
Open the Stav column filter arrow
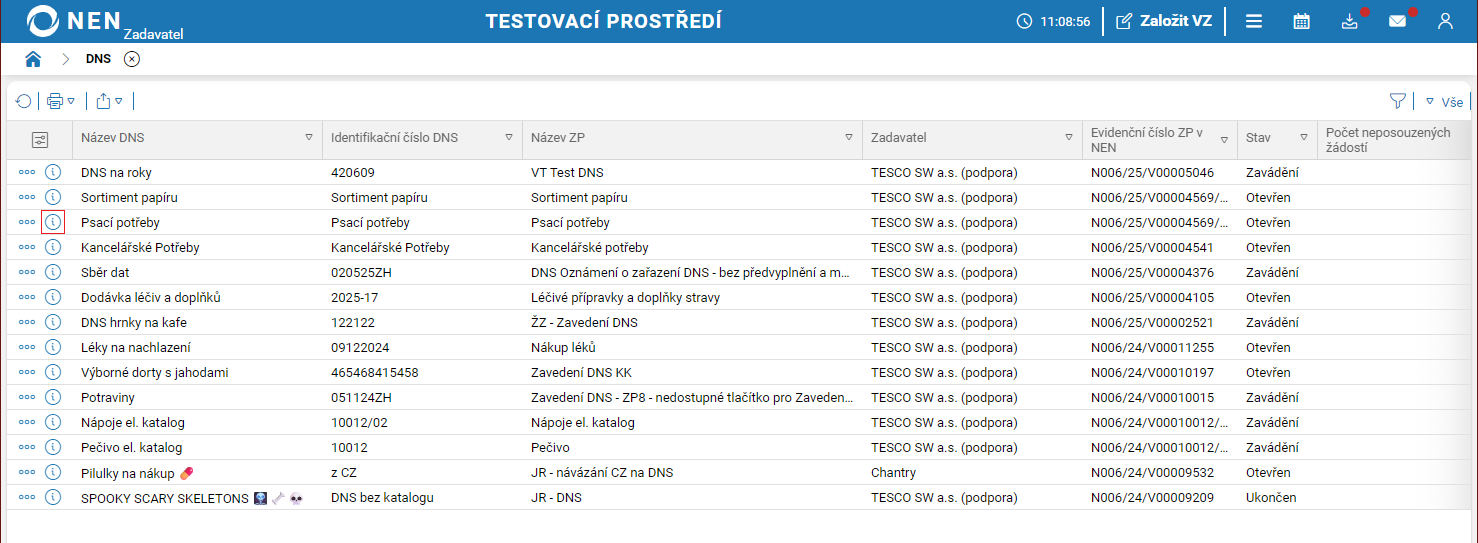pyautogui.click(x=1304, y=137)
